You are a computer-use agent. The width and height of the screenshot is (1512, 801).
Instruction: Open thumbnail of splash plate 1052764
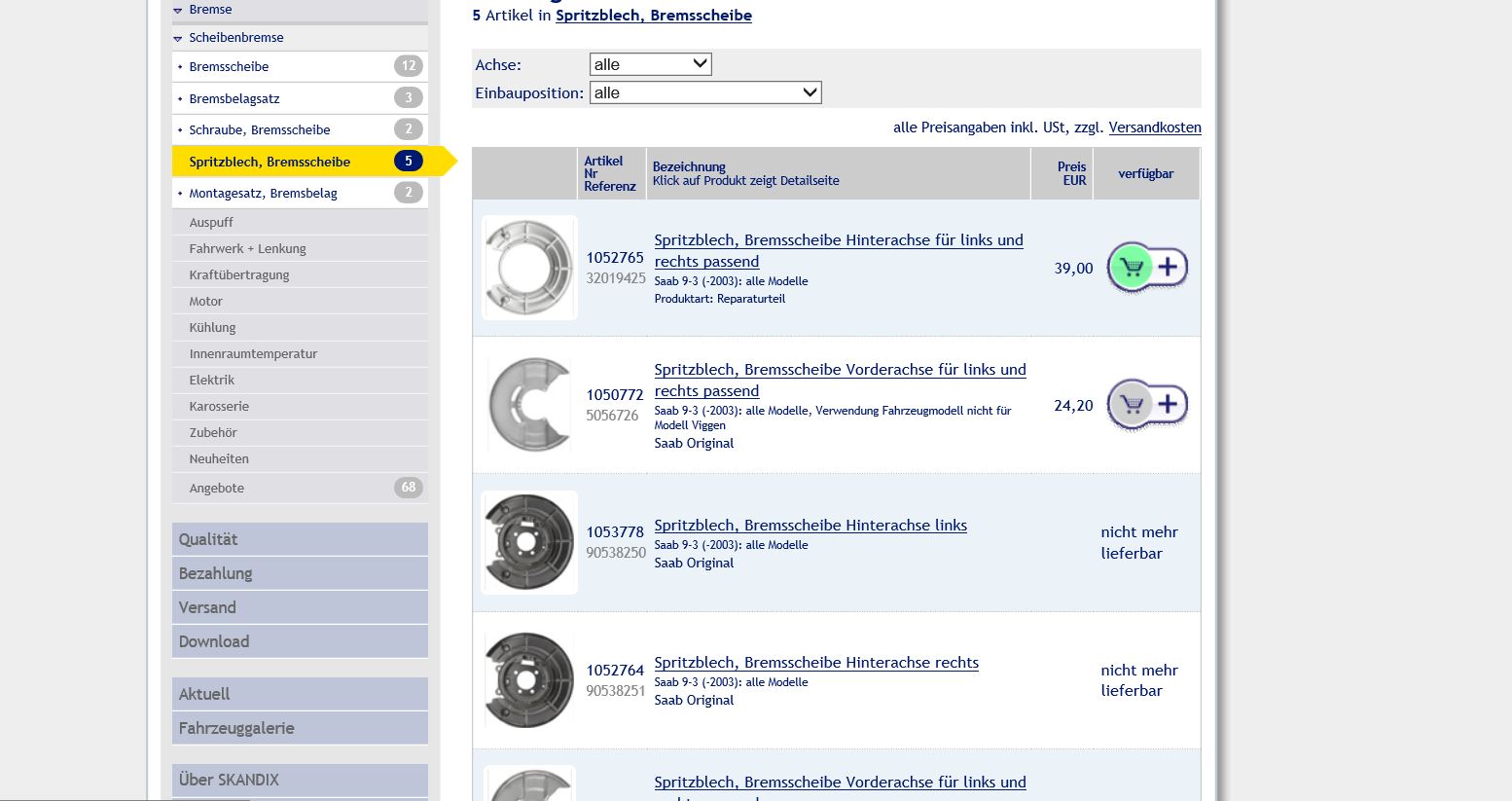[529, 679]
